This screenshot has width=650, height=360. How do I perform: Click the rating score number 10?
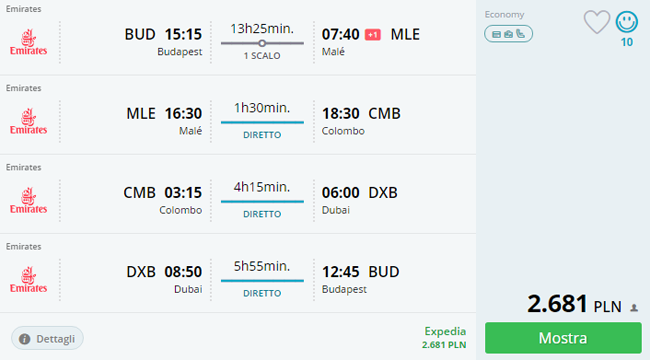[627, 42]
